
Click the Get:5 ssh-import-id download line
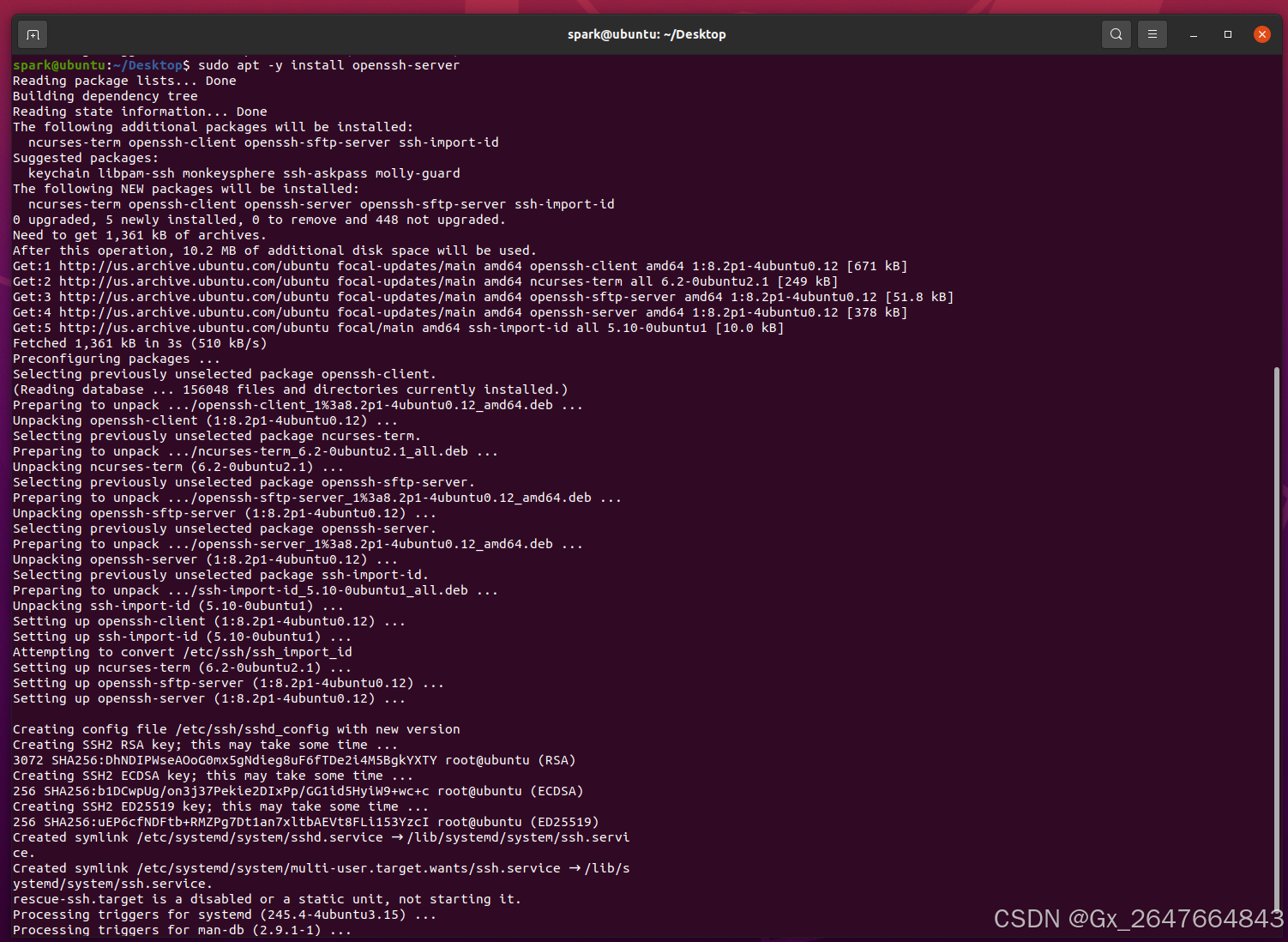[399, 328]
